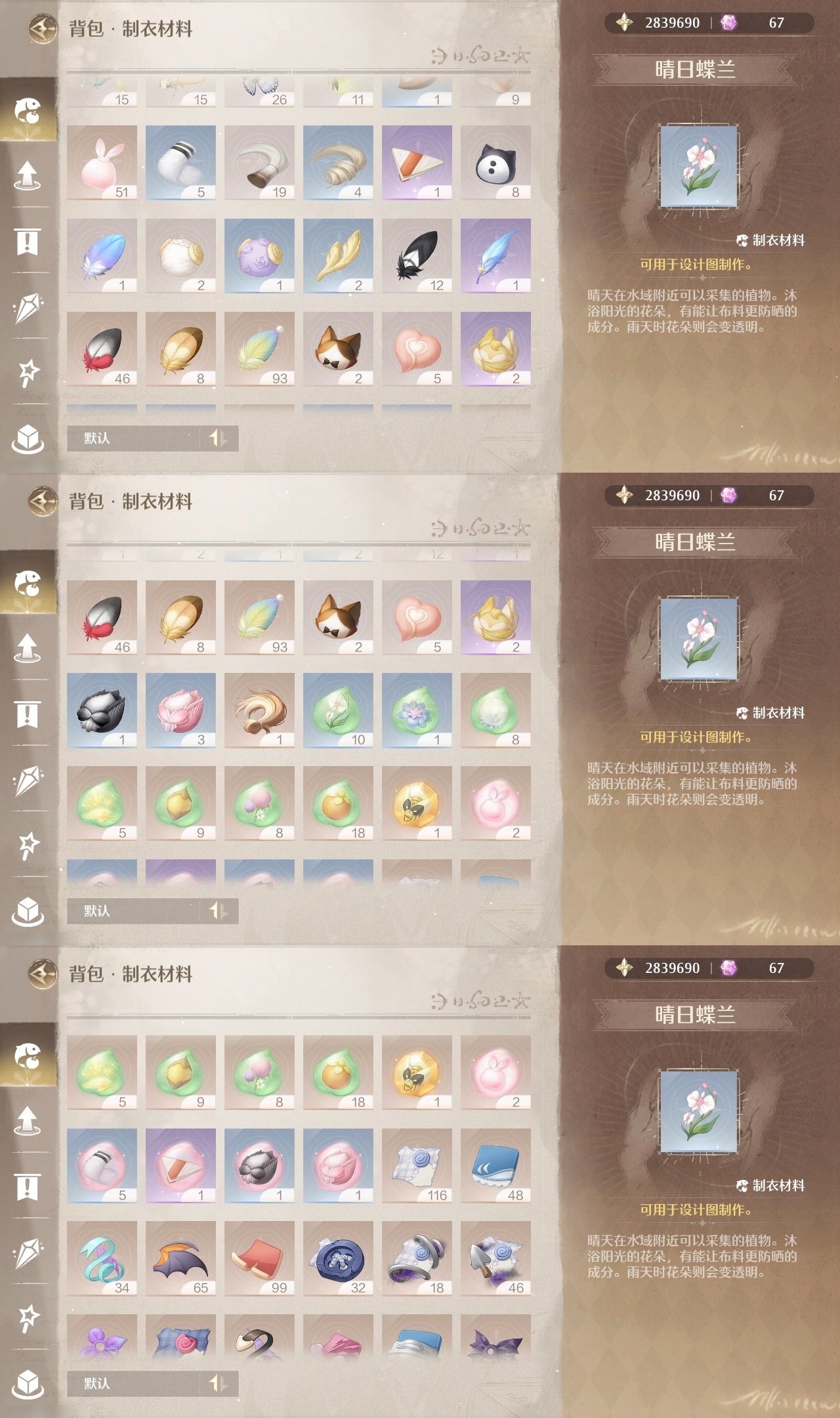Select the black feather item with count 12
This screenshot has height=1418, width=840.
[x=417, y=256]
